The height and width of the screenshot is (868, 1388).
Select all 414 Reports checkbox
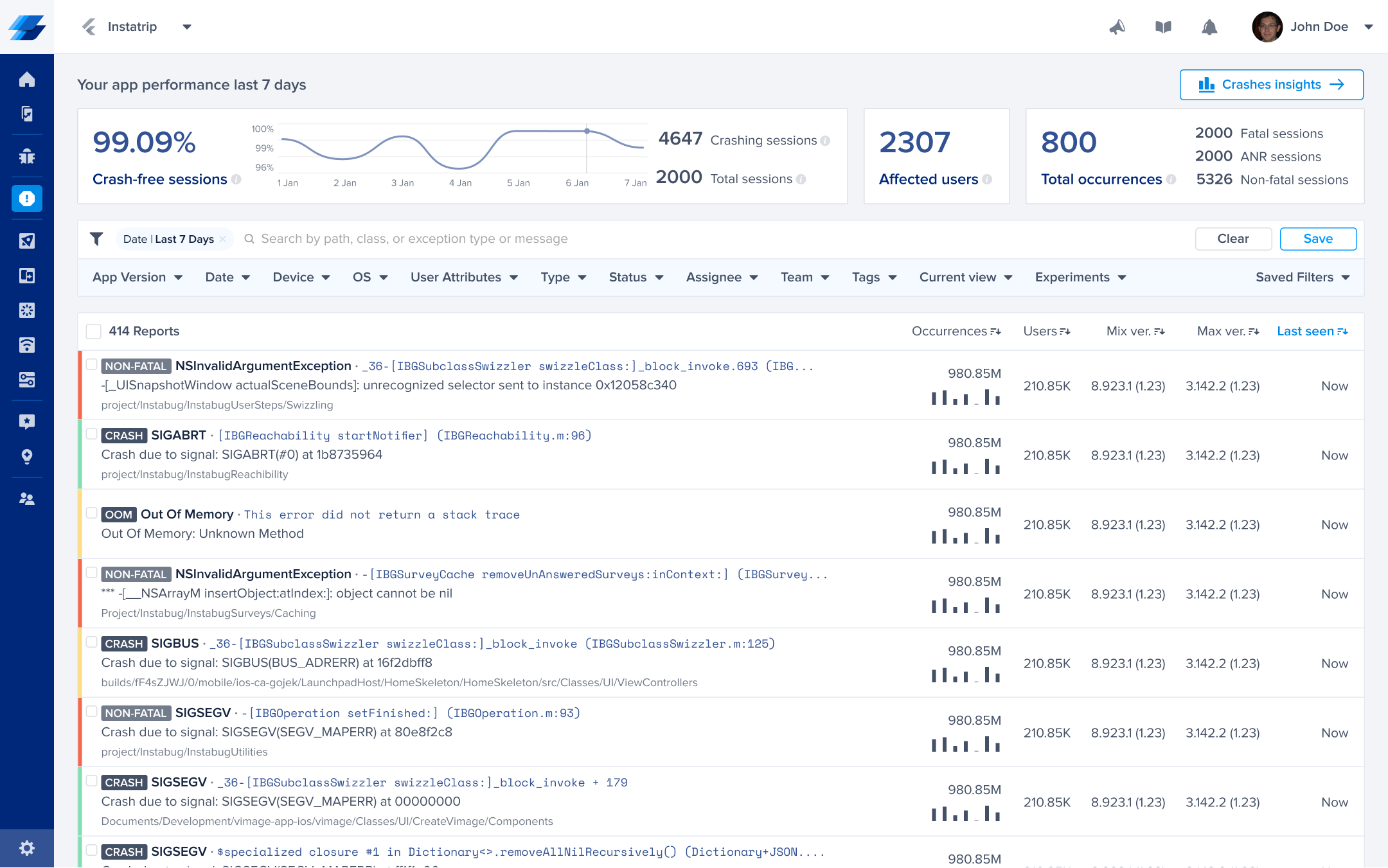pos(94,331)
